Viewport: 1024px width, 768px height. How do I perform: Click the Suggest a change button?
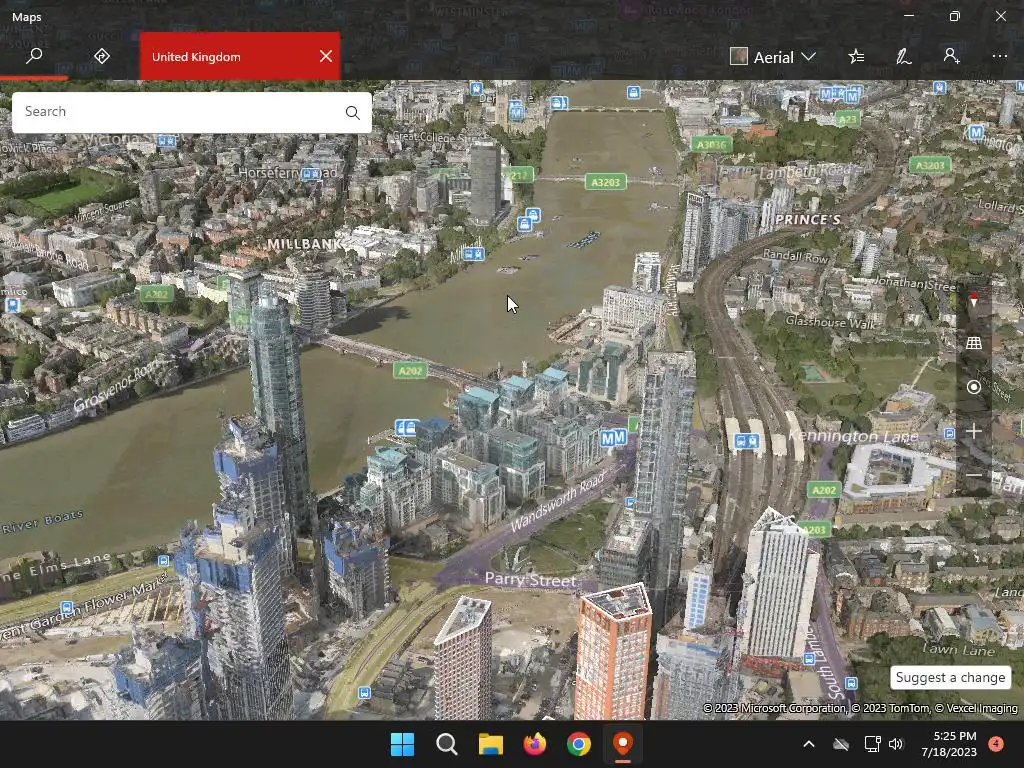tap(950, 677)
